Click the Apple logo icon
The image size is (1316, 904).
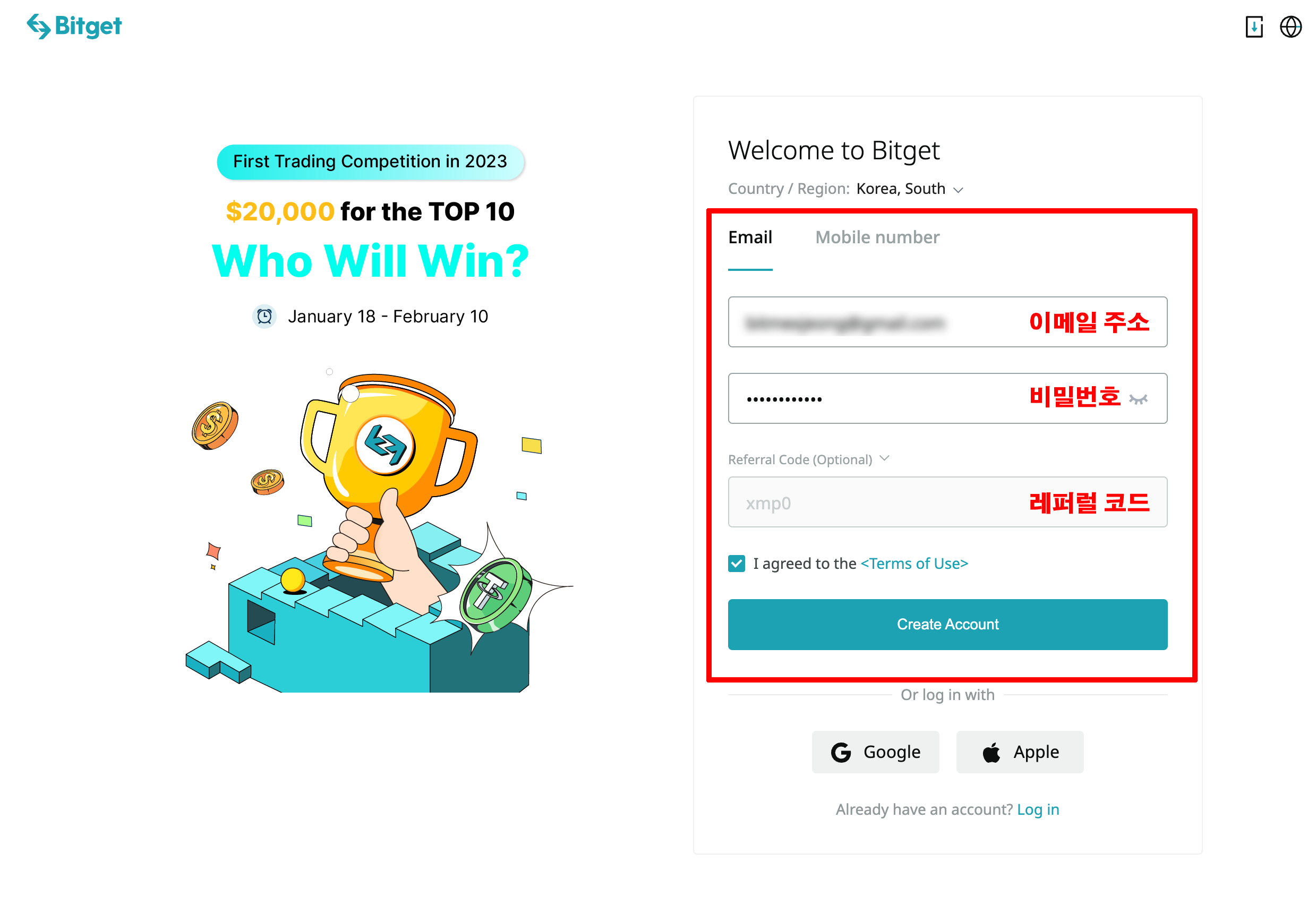991,752
